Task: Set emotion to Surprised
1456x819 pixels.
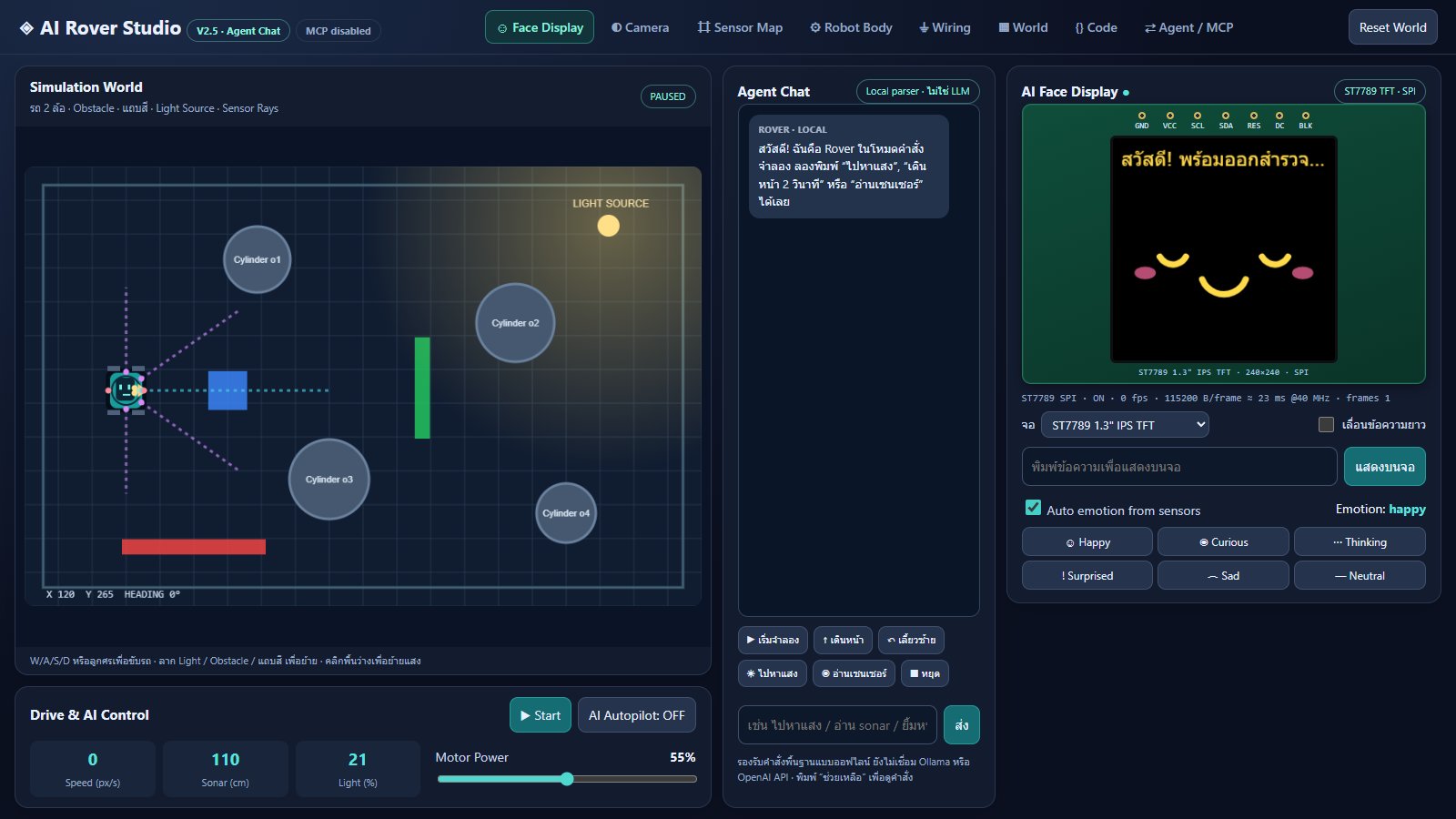Action: 1087,576
